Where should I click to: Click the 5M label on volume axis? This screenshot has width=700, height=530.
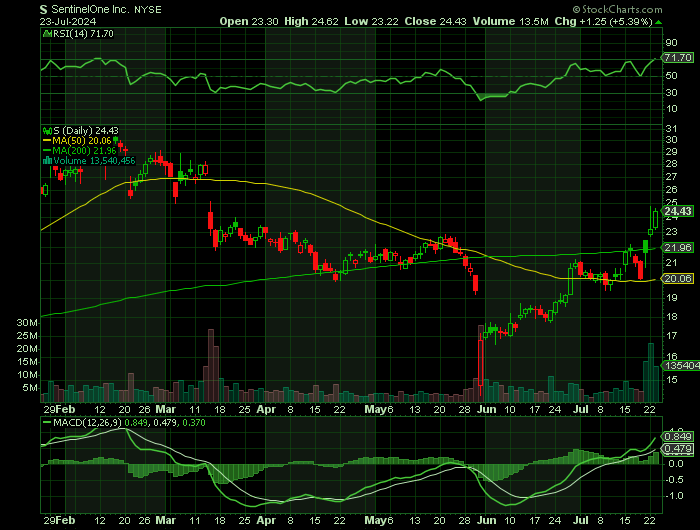(30, 388)
